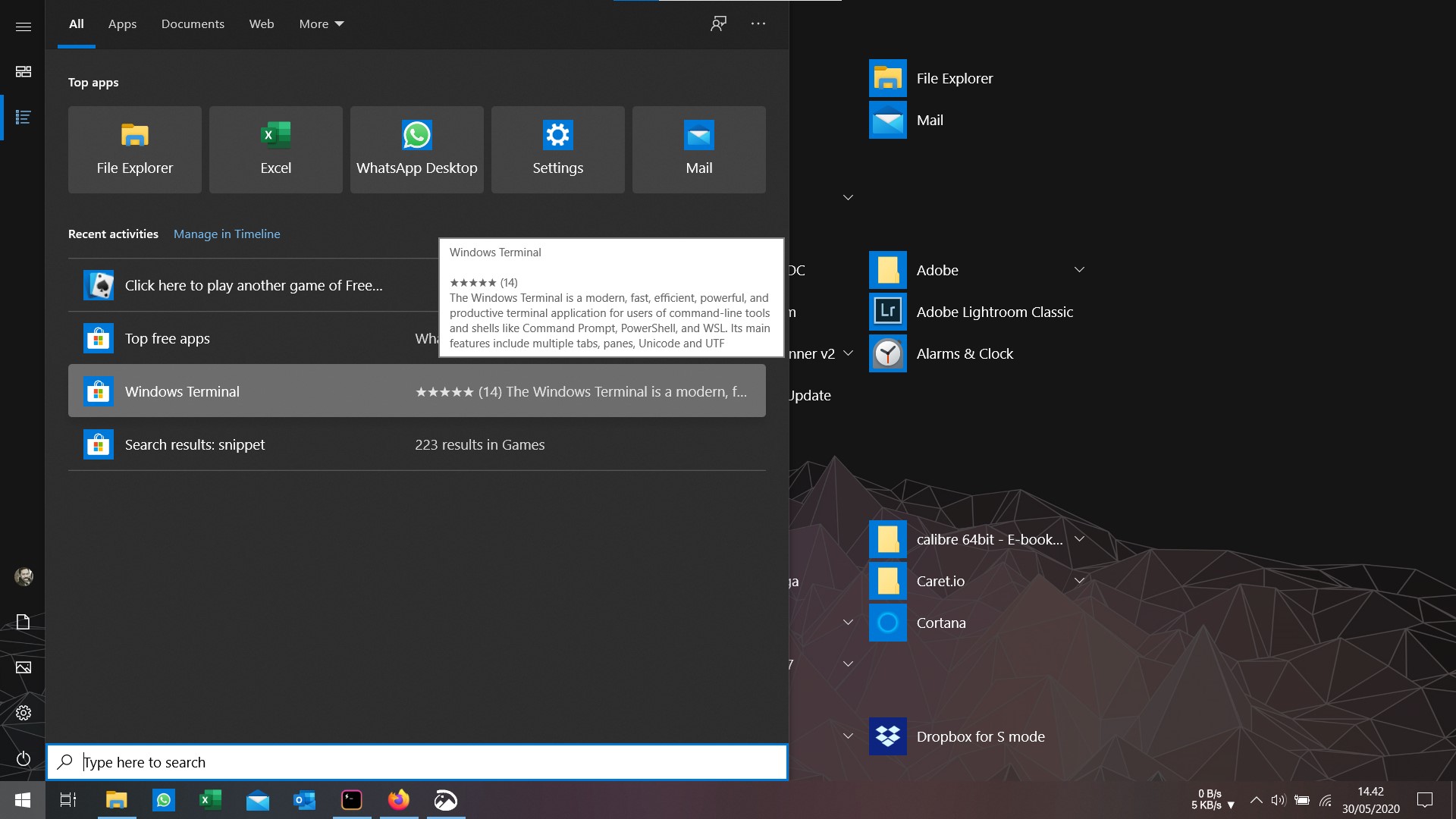Viewport: 1456px width, 819px height.
Task: Click the Power button icon
Action: [x=24, y=758]
